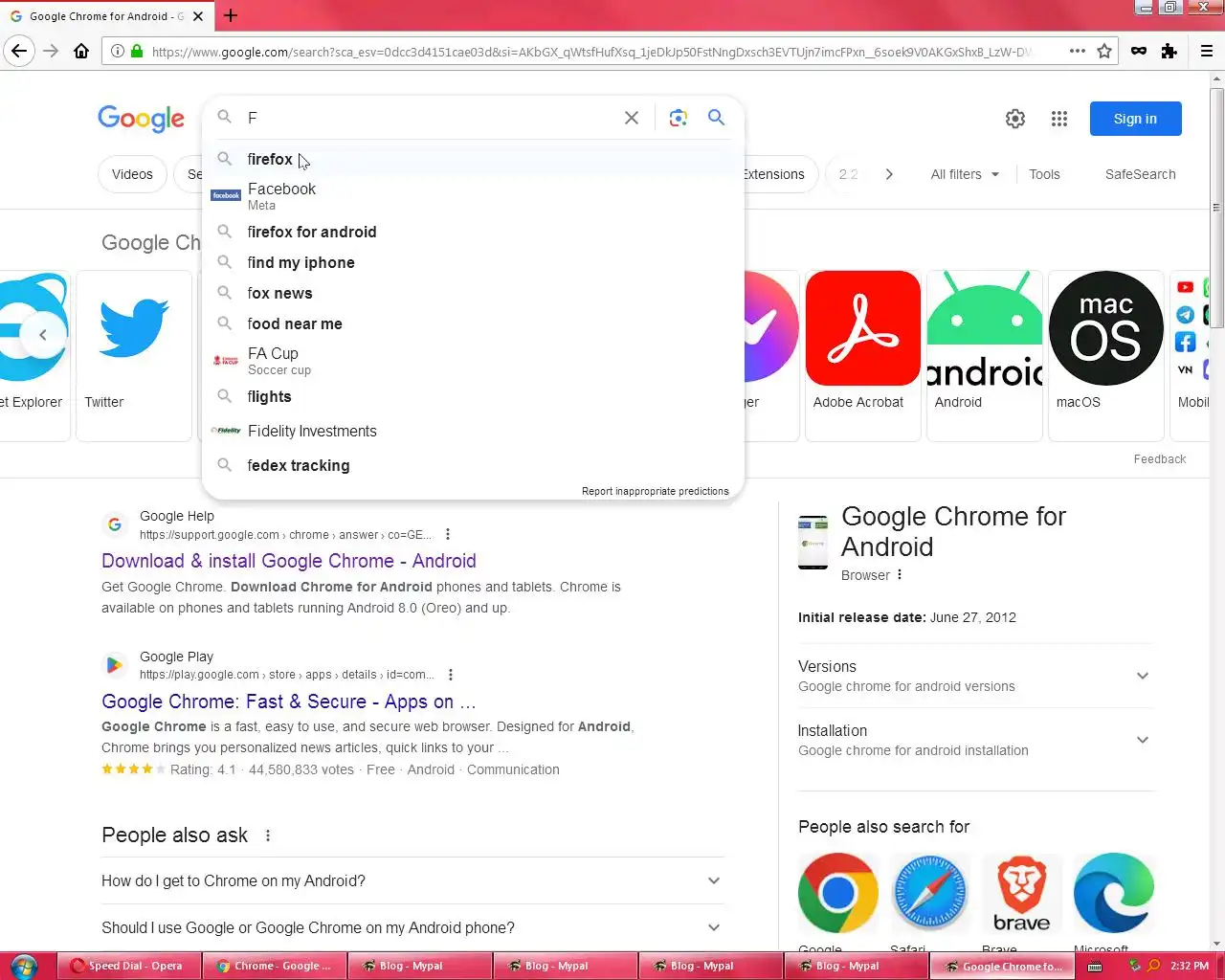Open knowledge panel Browser options dots
1225x980 pixels.
900,575
